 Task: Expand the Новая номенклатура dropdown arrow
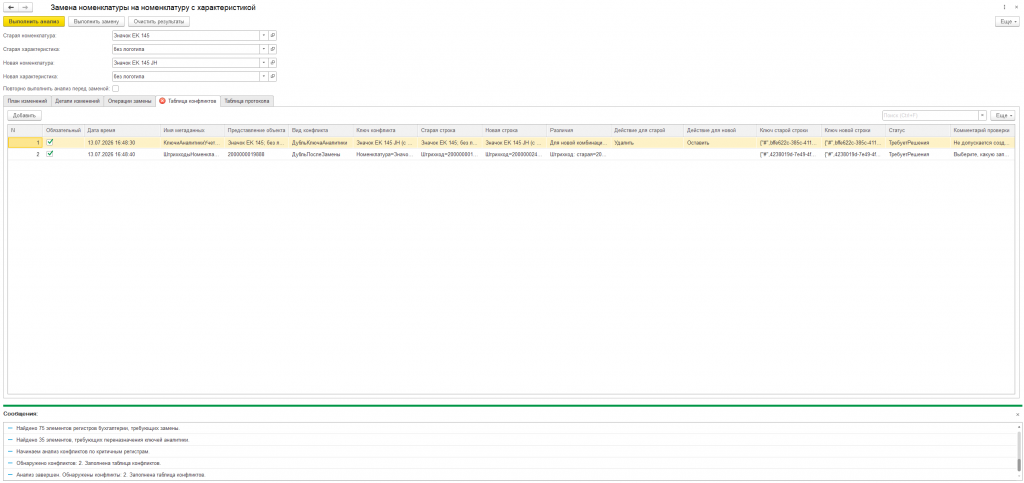(x=264, y=63)
